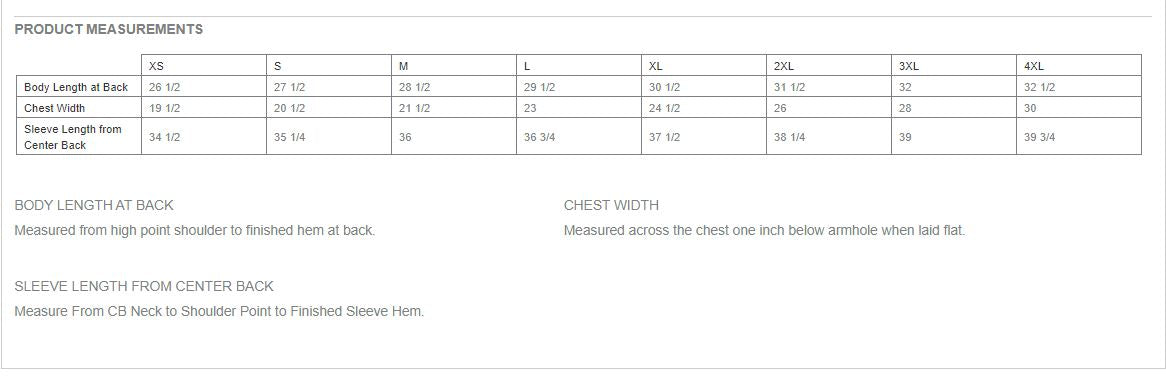Click the XS body length value 26 1/2
Viewport: 1166px width, 392px height.
[164, 87]
